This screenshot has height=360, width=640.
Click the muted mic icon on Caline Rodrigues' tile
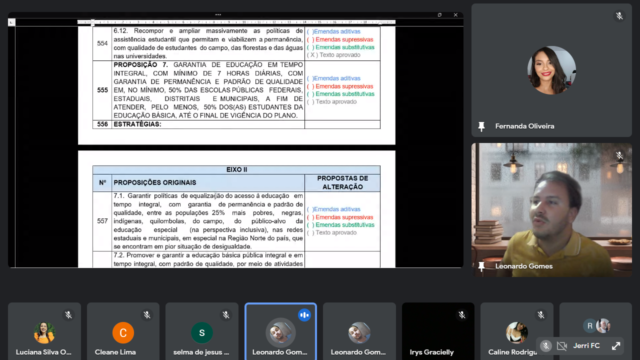tap(541, 315)
